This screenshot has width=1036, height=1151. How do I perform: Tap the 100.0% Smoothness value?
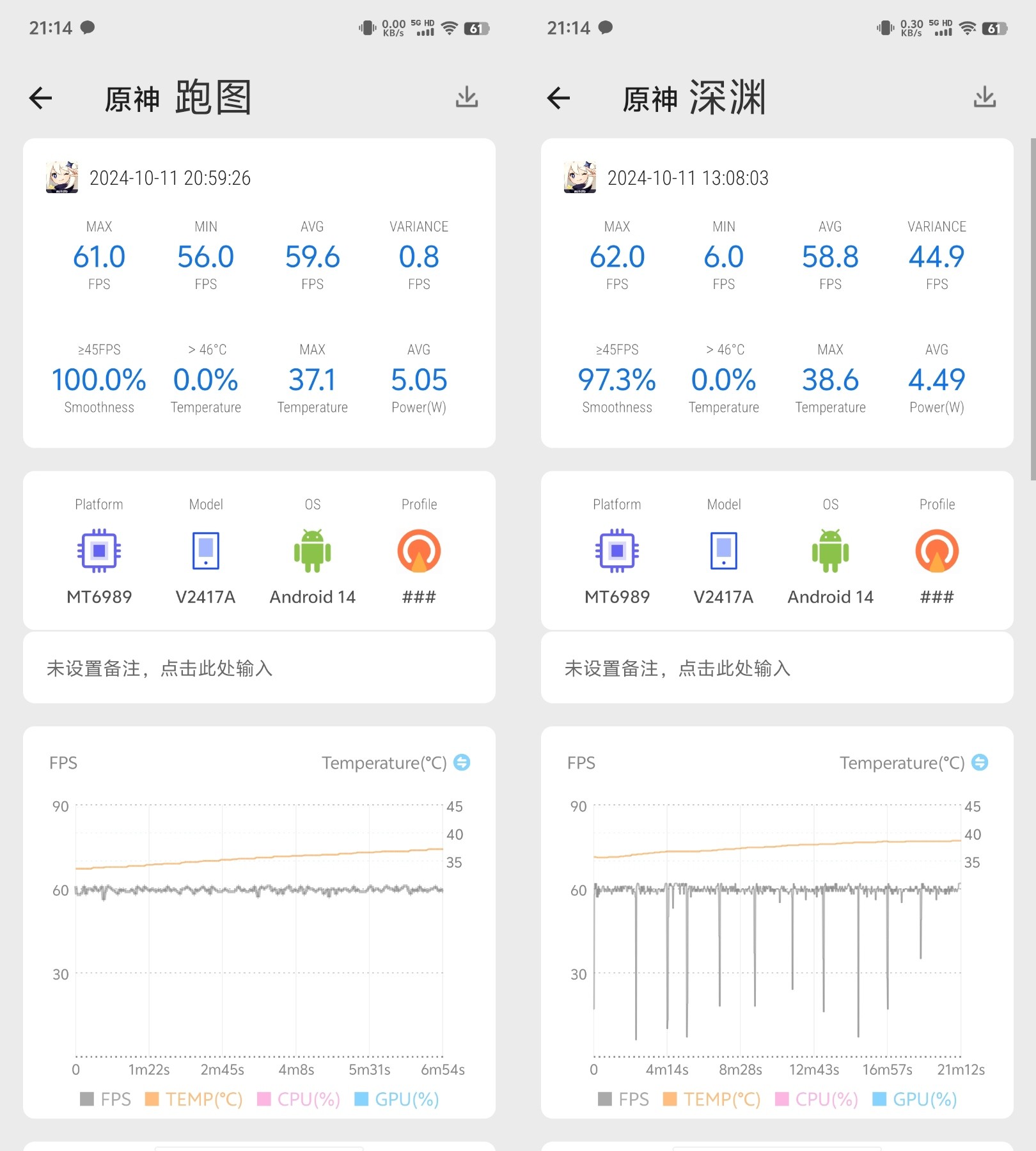coord(99,380)
